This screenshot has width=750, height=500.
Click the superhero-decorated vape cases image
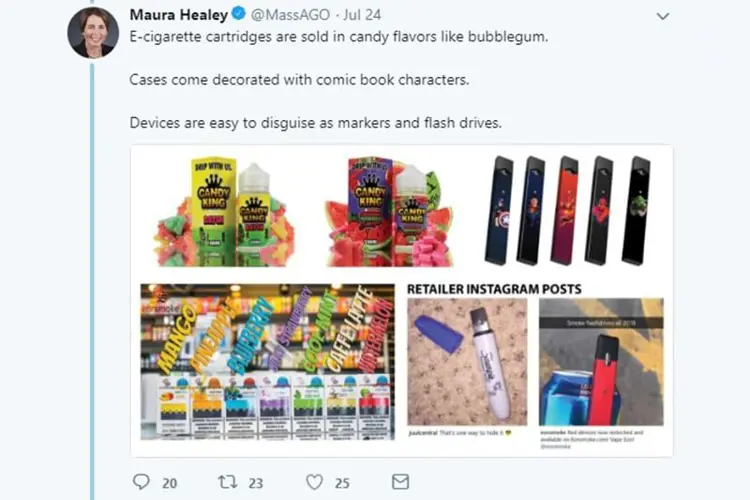(x=567, y=211)
